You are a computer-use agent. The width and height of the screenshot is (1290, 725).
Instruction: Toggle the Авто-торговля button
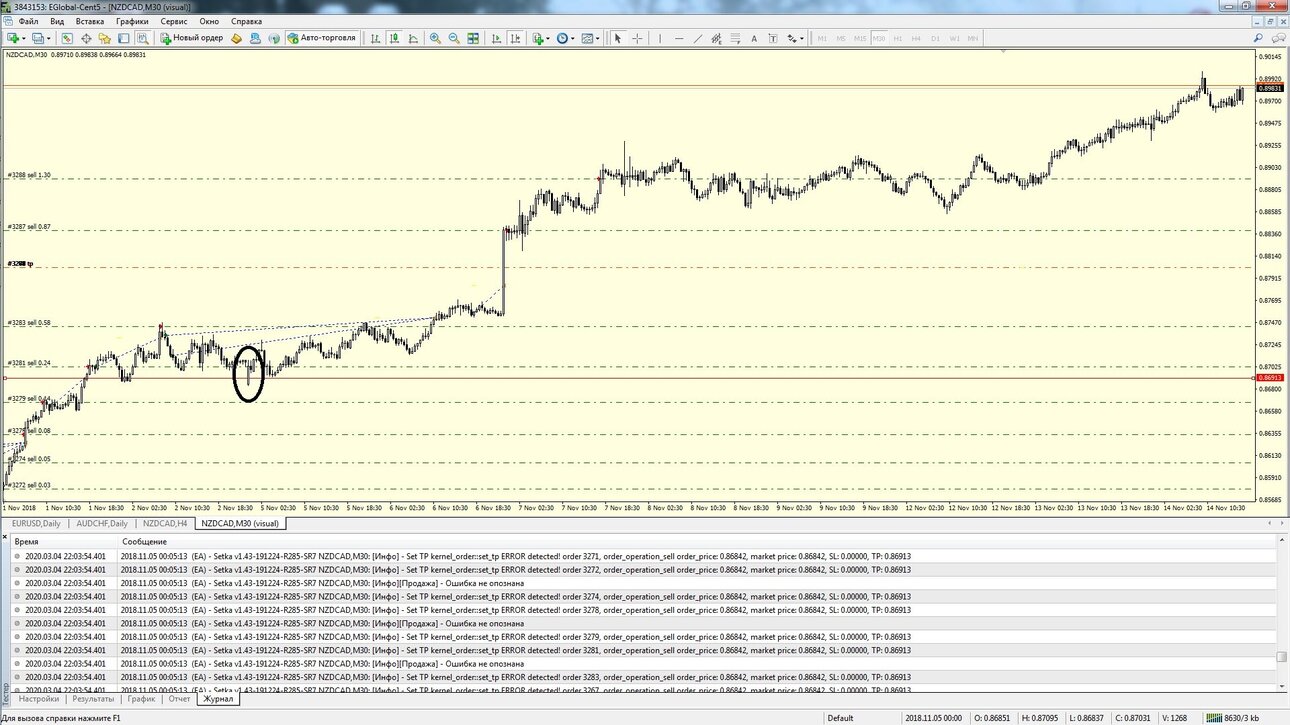(x=321, y=38)
